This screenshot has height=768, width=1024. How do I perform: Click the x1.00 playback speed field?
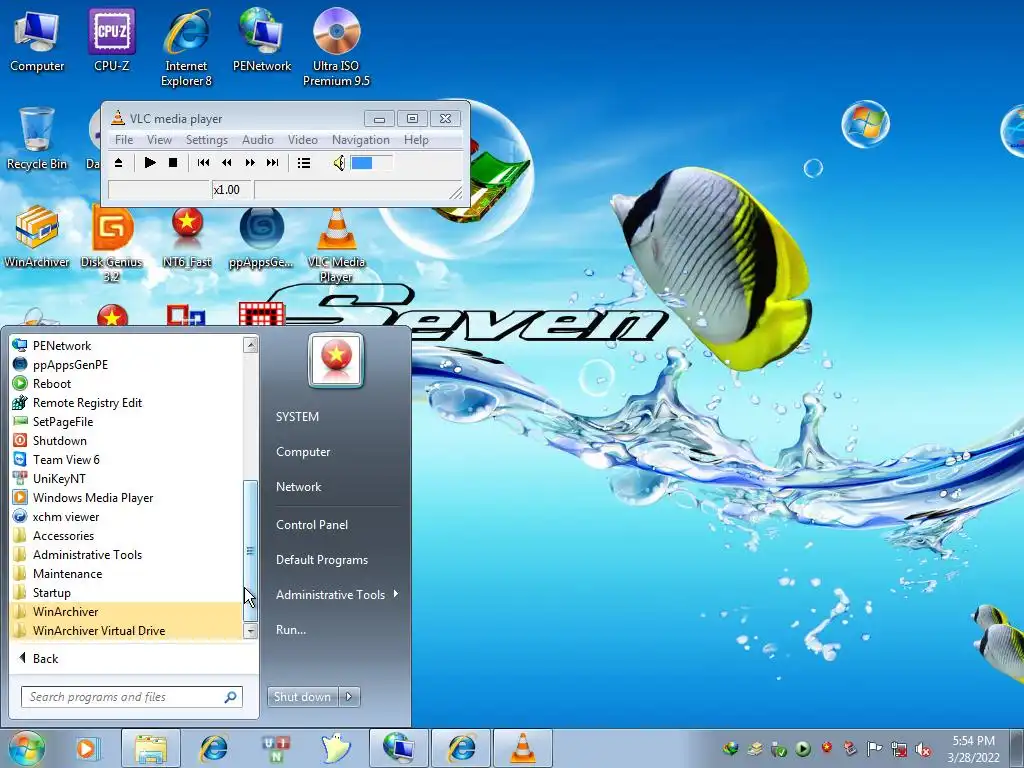click(232, 190)
